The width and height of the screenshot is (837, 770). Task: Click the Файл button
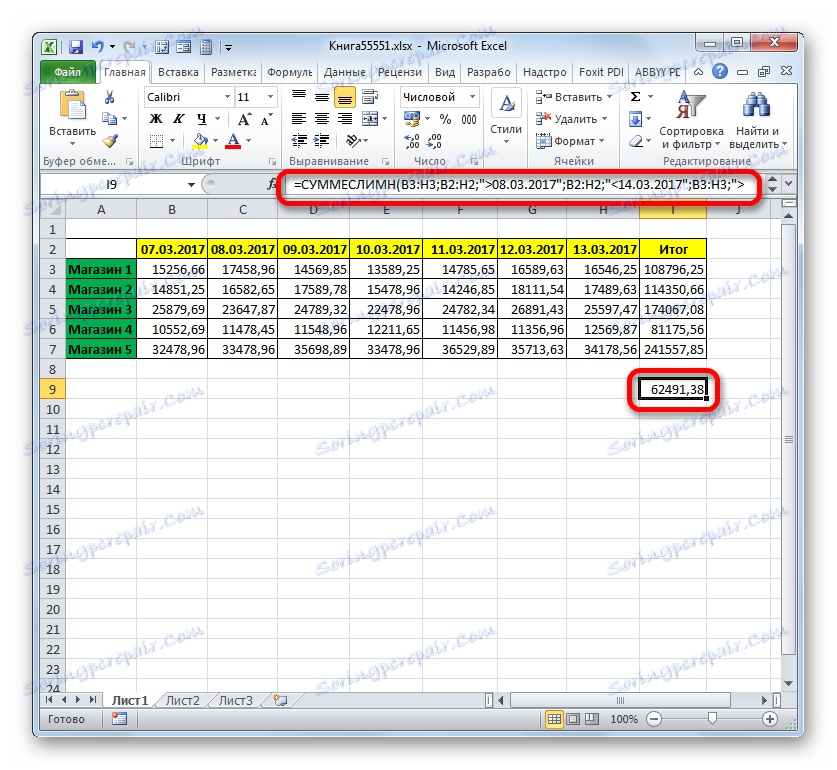pyautogui.click(x=68, y=72)
